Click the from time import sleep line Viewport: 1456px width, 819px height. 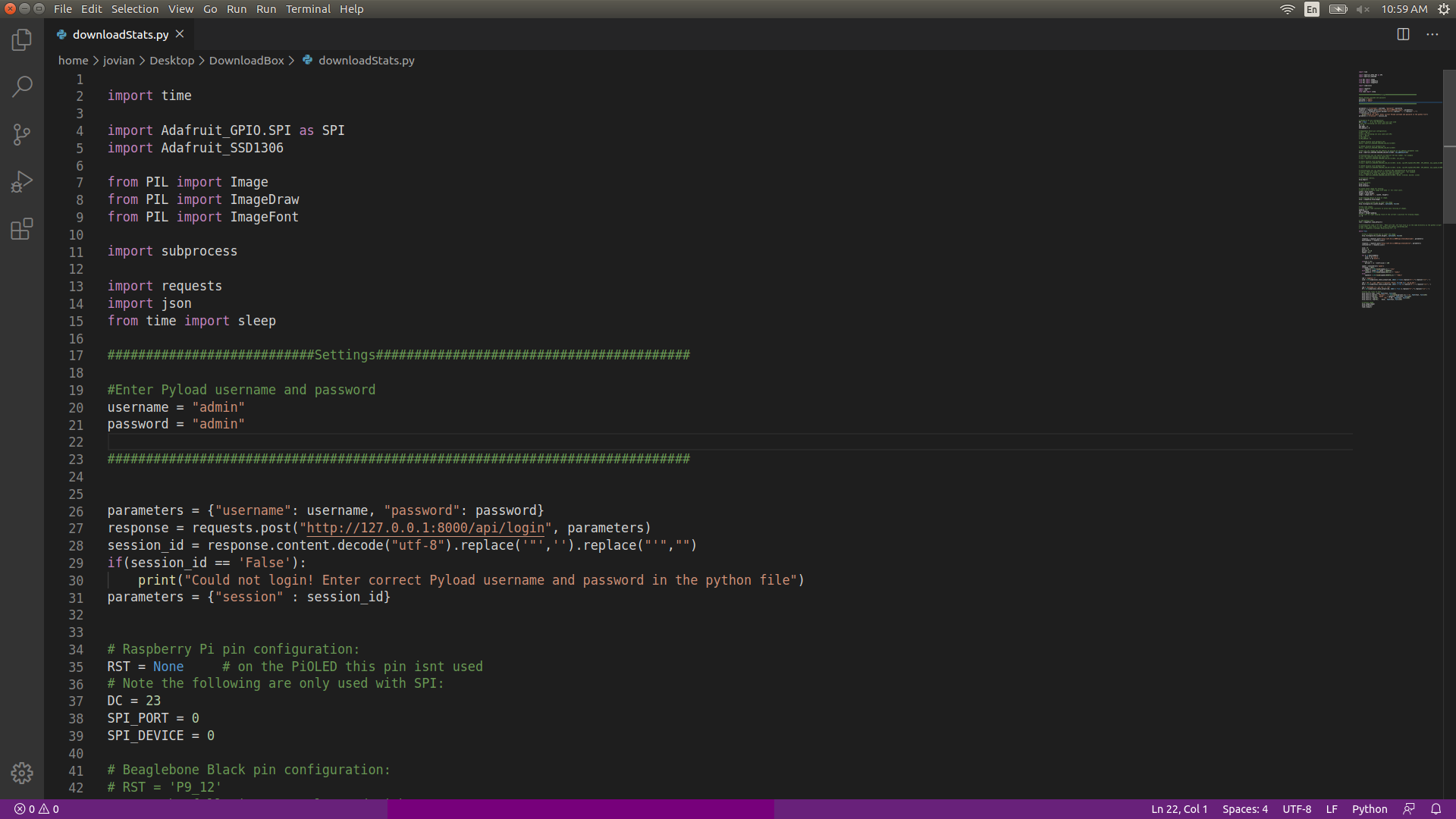(191, 321)
